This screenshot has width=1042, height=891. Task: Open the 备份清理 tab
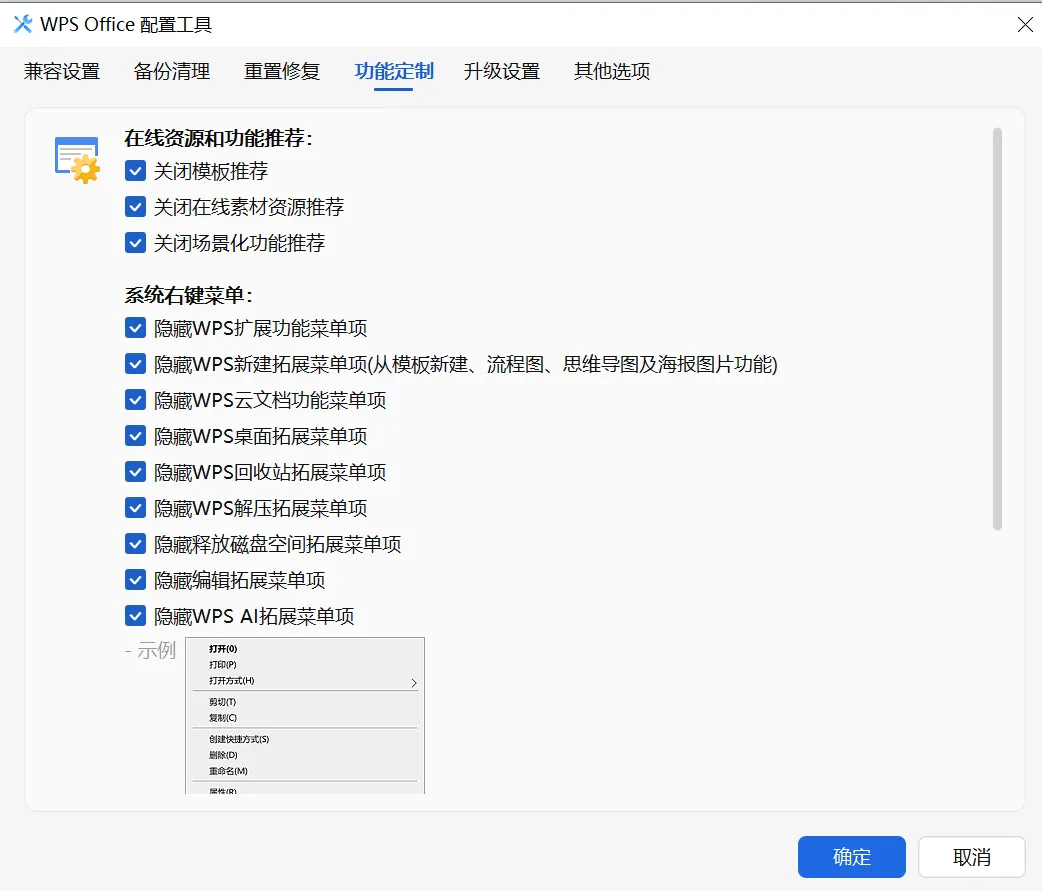(172, 71)
